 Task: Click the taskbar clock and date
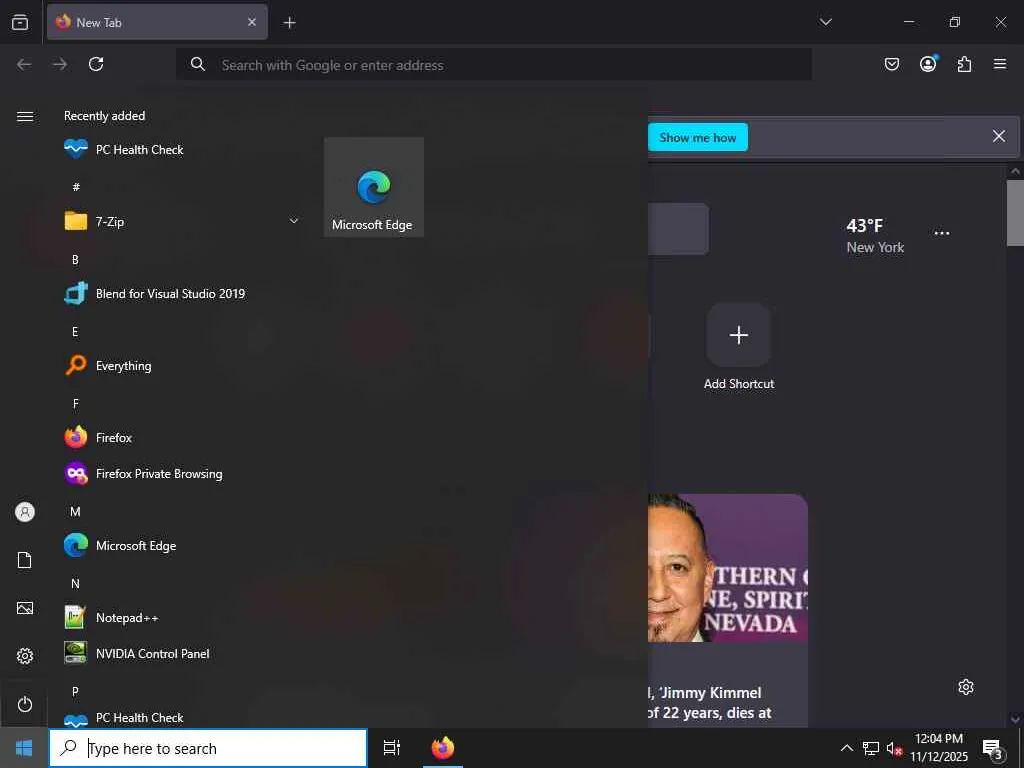pyautogui.click(x=939, y=748)
